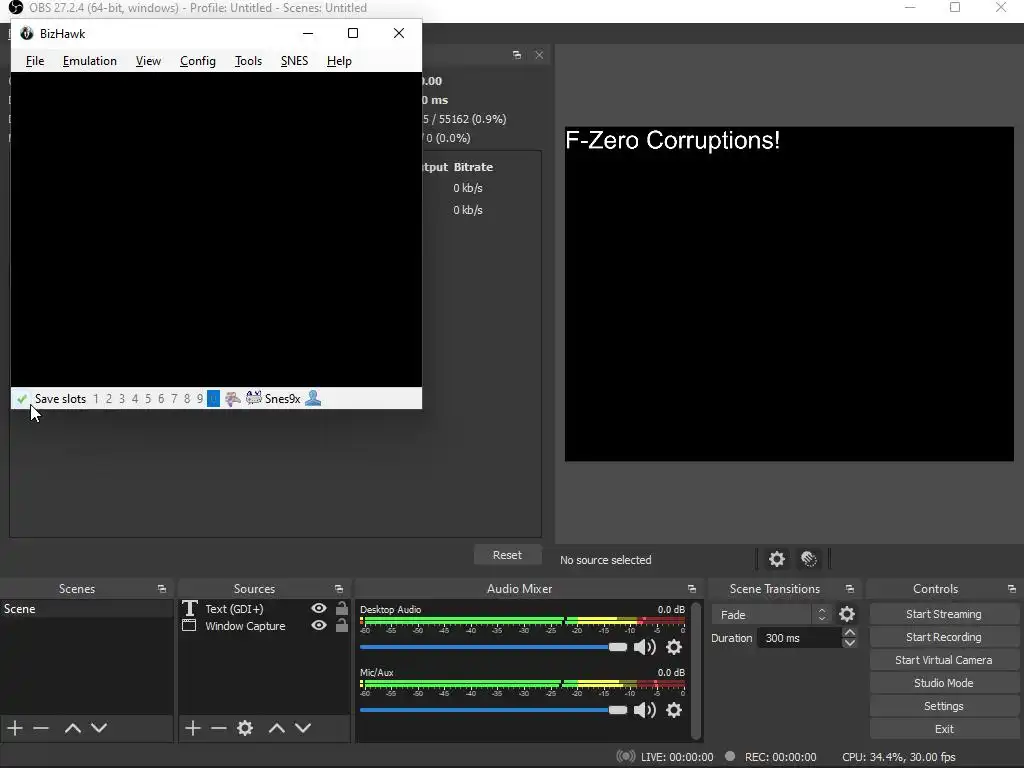Undock the OBS Stats panel
Image resolution: width=1024 pixels, height=768 pixels.
point(517,55)
